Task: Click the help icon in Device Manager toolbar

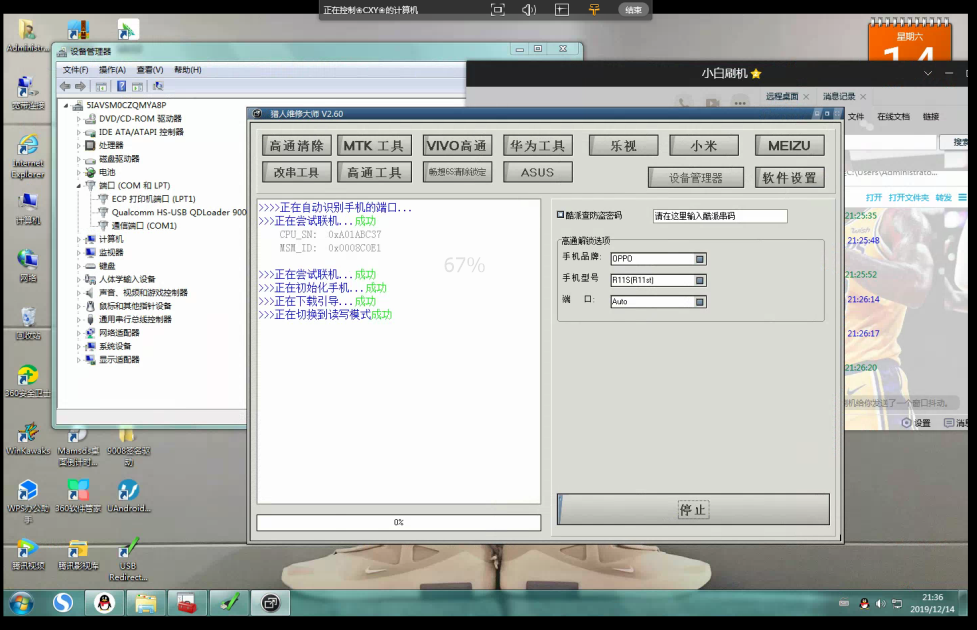Action: point(122,86)
